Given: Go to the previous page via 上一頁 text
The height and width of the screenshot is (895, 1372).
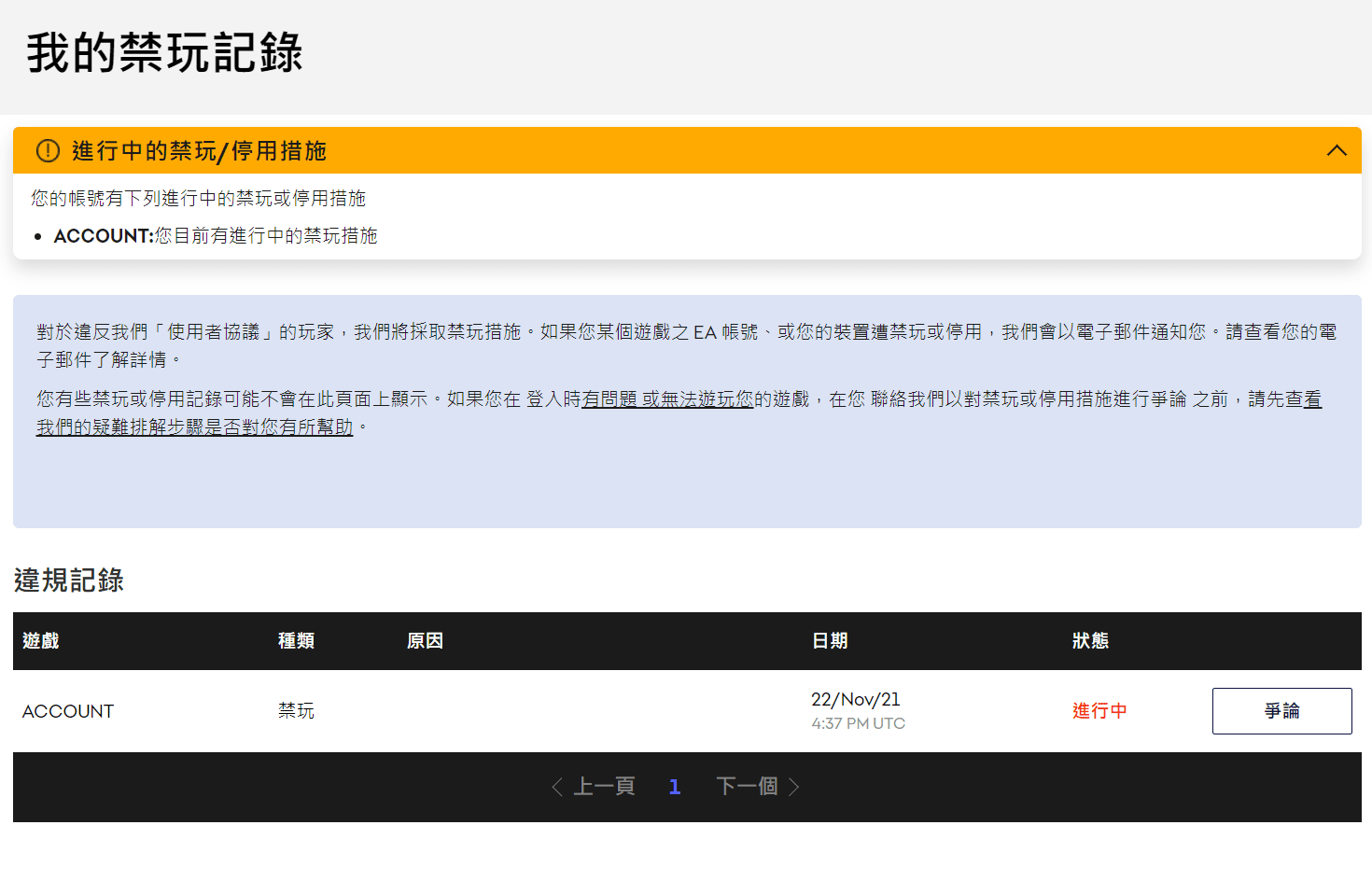Looking at the screenshot, I should pyautogui.click(x=604, y=787).
